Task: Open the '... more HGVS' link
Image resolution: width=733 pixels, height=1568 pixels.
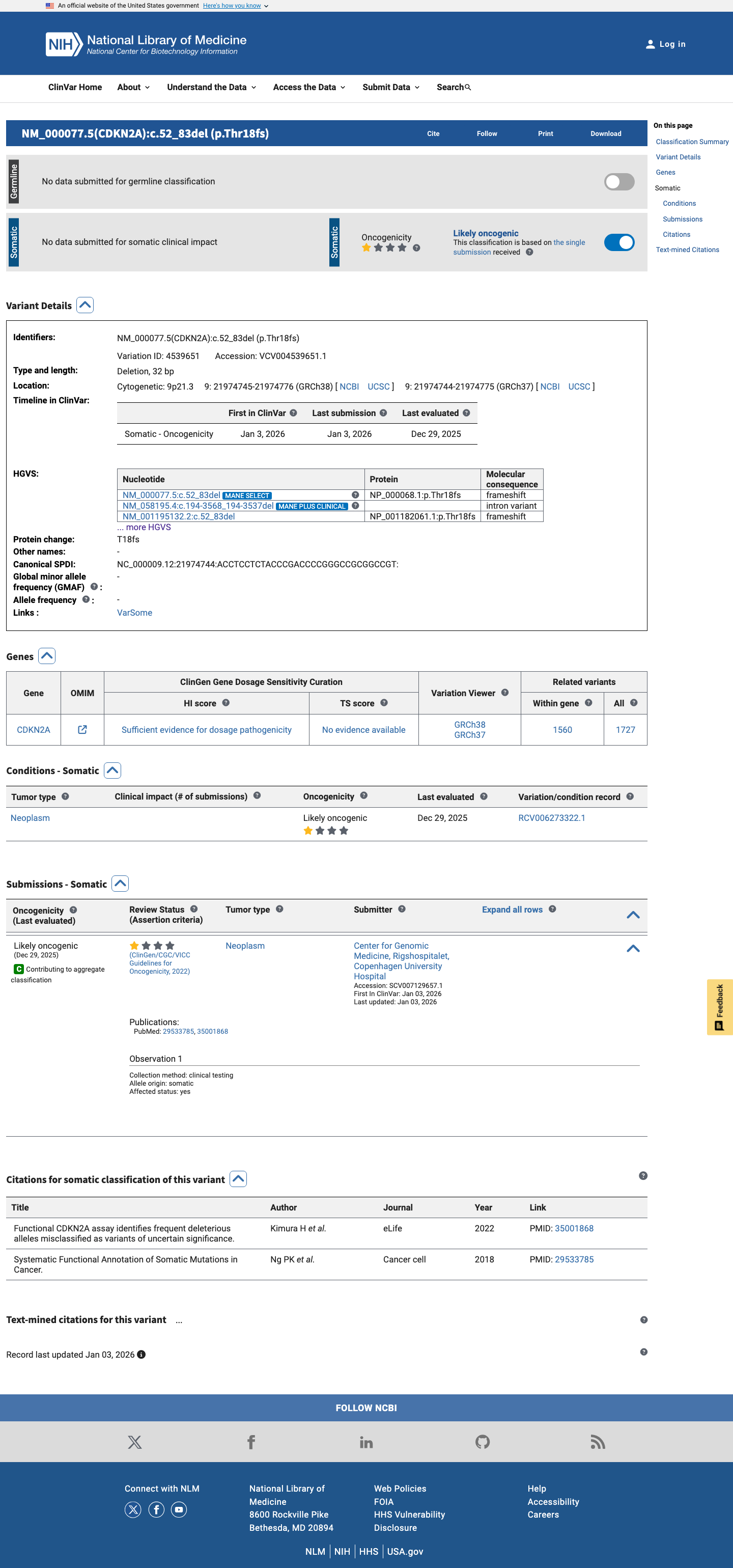Action: point(144,527)
